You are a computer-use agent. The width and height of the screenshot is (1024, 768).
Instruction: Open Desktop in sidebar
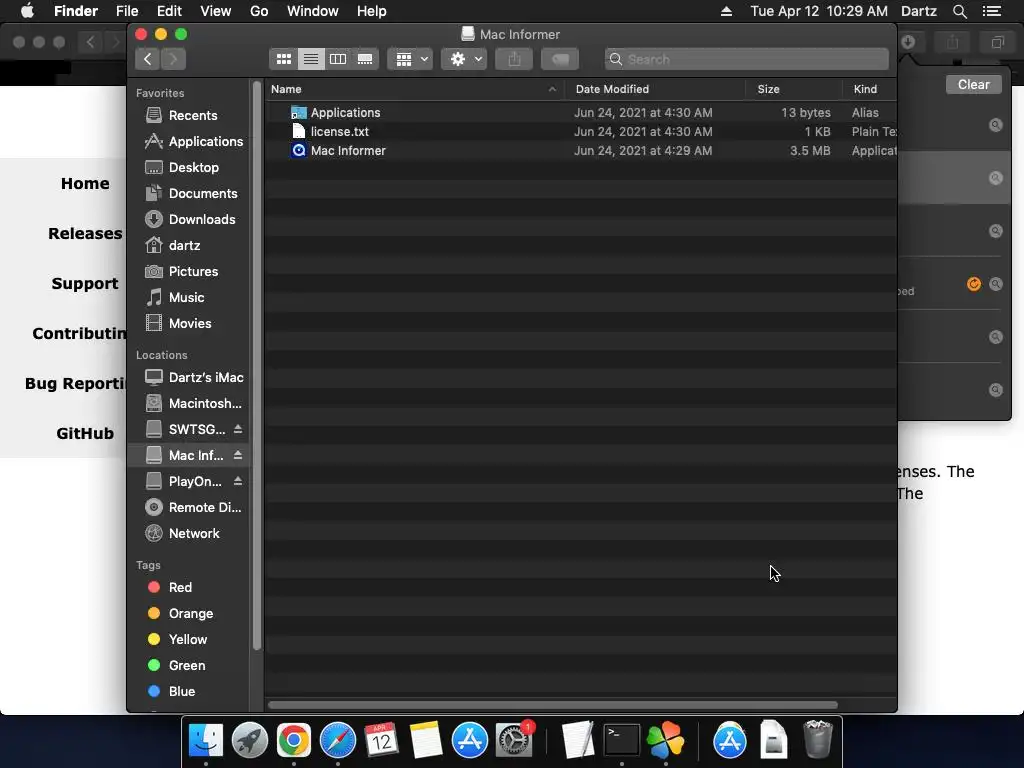click(x=189, y=168)
